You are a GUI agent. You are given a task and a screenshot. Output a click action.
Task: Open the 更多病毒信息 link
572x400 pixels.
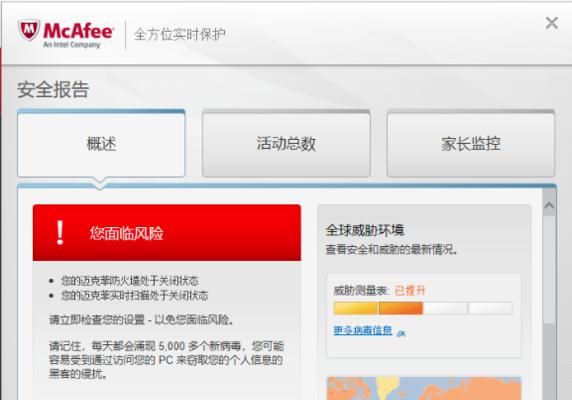point(363,330)
